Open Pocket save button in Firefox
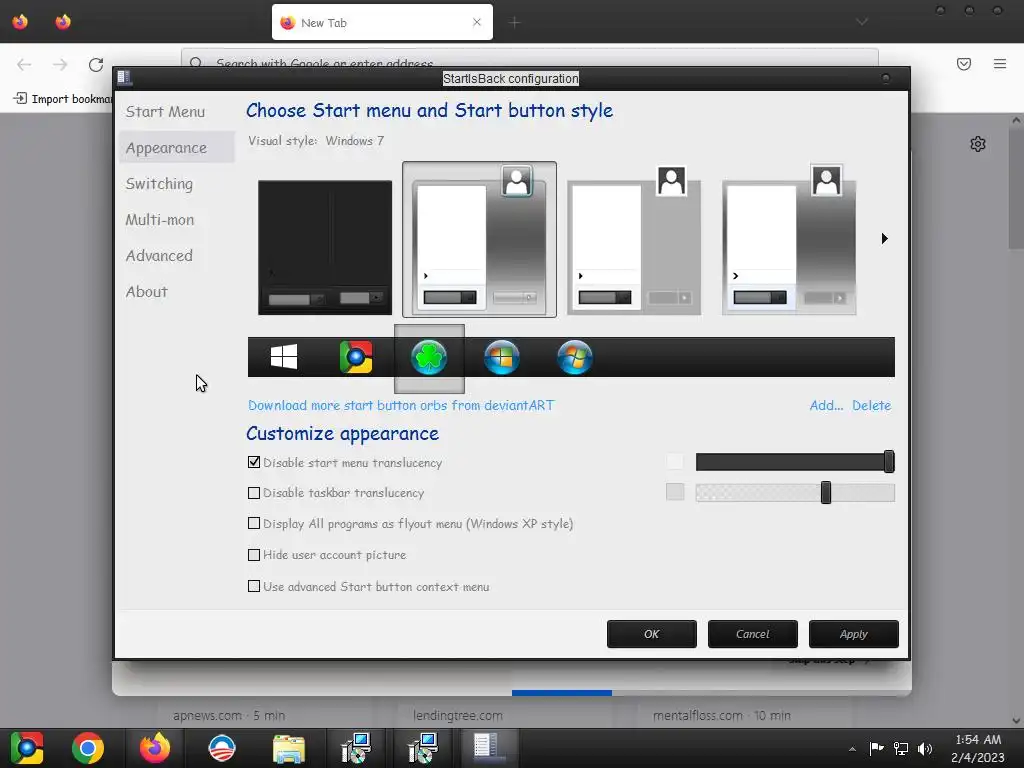The width and height of the screenshot is (1024, 768). click(x=964, y=64)
